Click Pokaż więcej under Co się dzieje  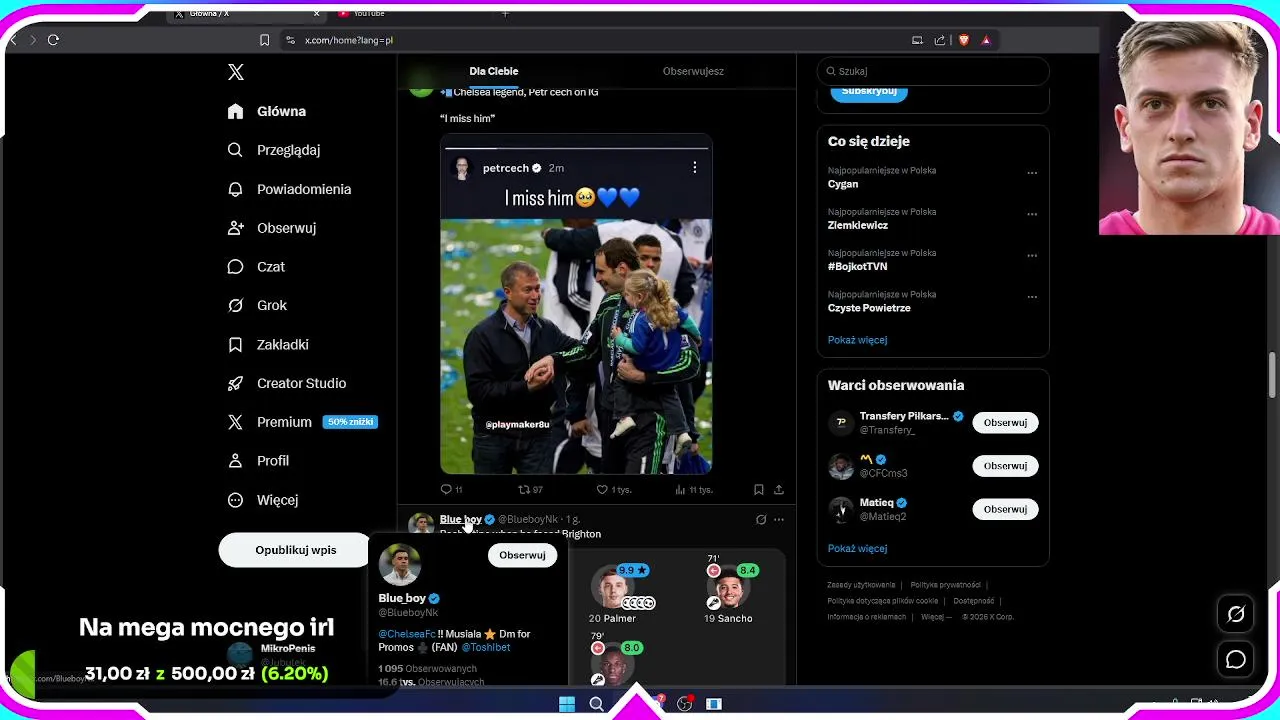[857, 340]
